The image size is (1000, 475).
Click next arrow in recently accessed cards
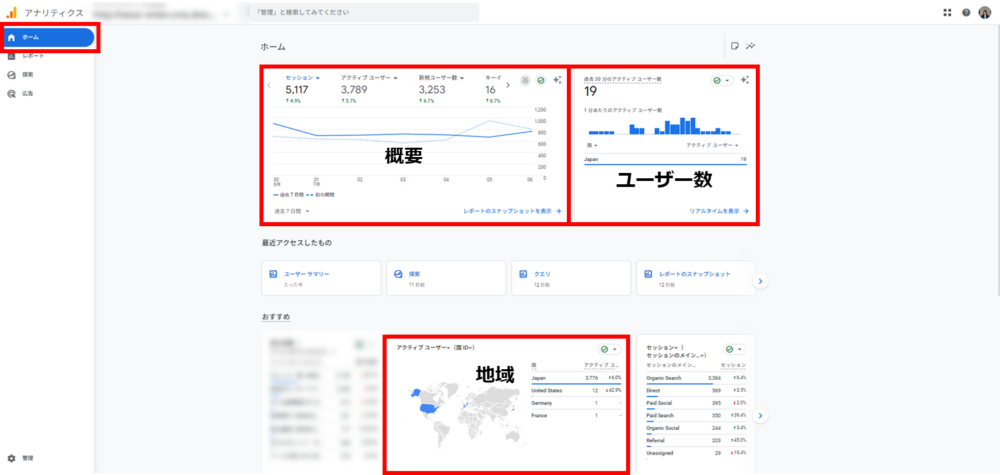click(x=761, y=282)
